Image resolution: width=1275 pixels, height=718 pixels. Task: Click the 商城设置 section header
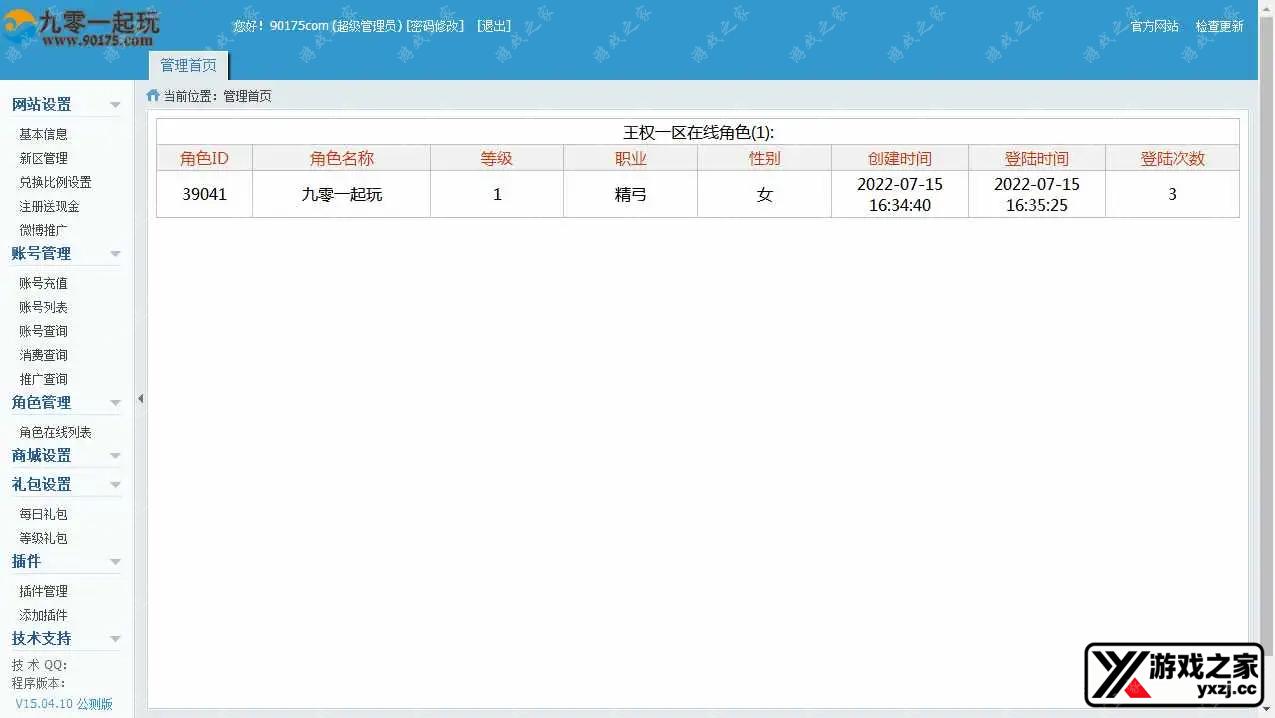point(42,456)
